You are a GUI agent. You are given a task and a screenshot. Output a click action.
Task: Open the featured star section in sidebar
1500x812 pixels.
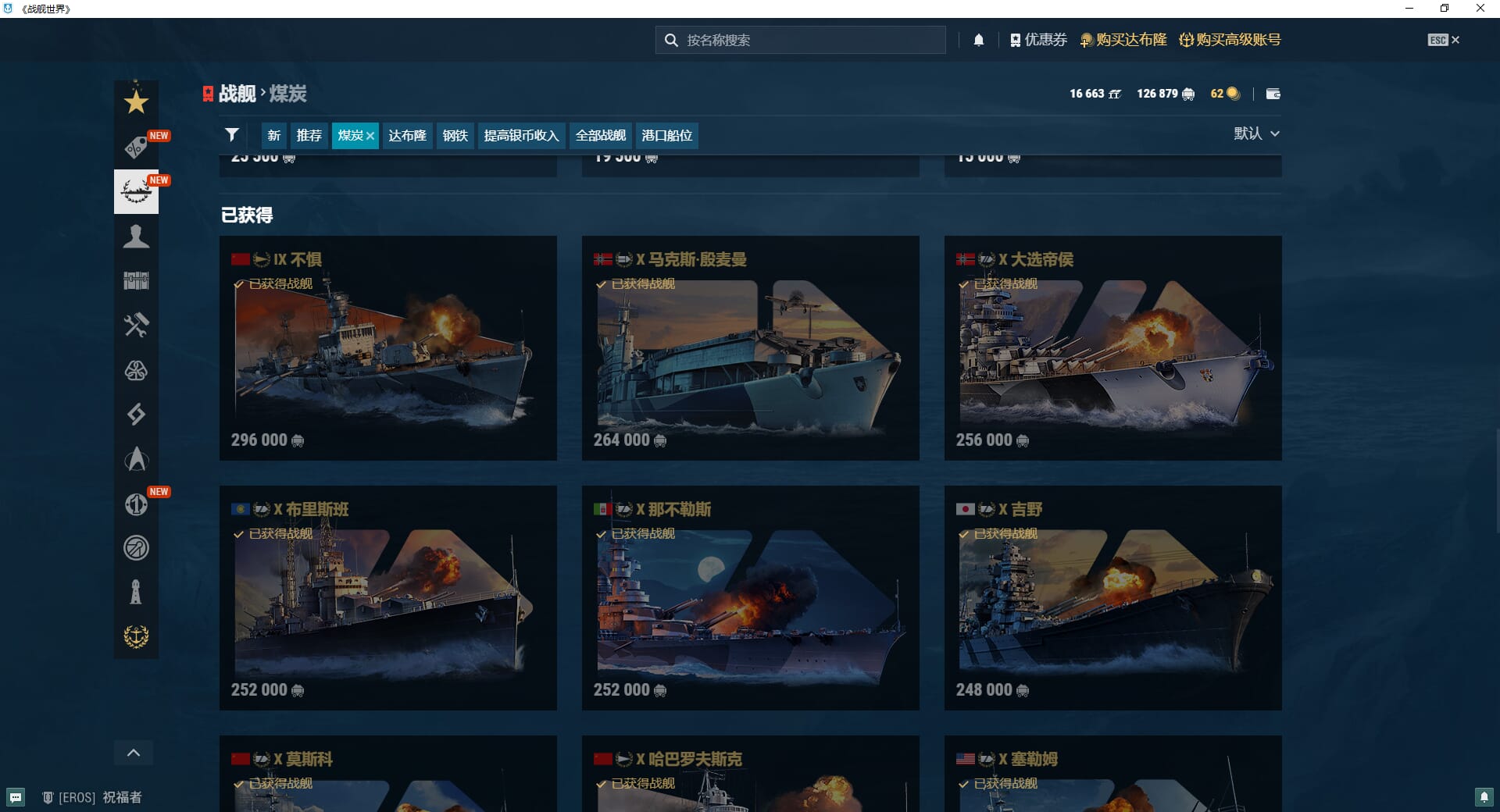click(x=136, y=101)
